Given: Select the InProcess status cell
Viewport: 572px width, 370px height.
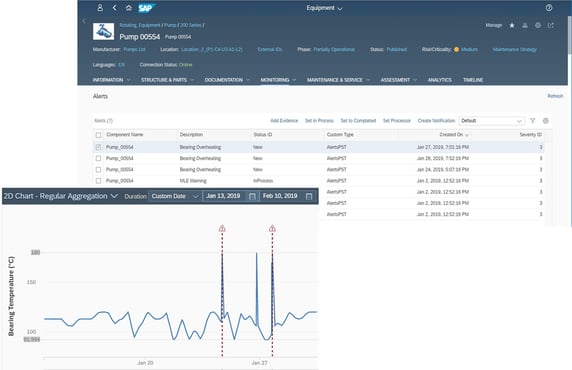Looking at the screenshot, I should pos(263,181).
